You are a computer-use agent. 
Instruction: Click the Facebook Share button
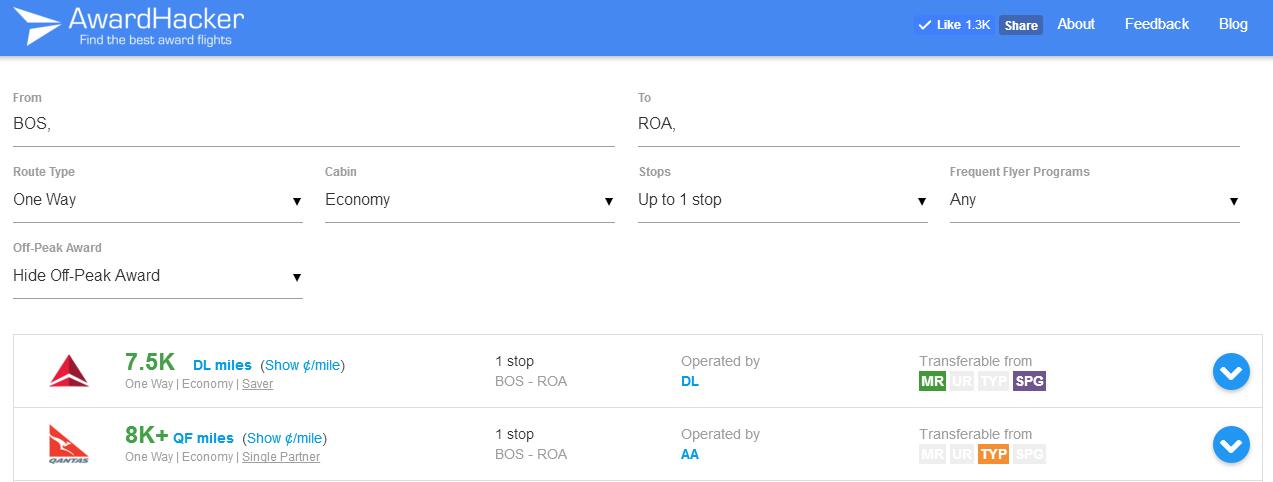click(x=1021, y=25)
